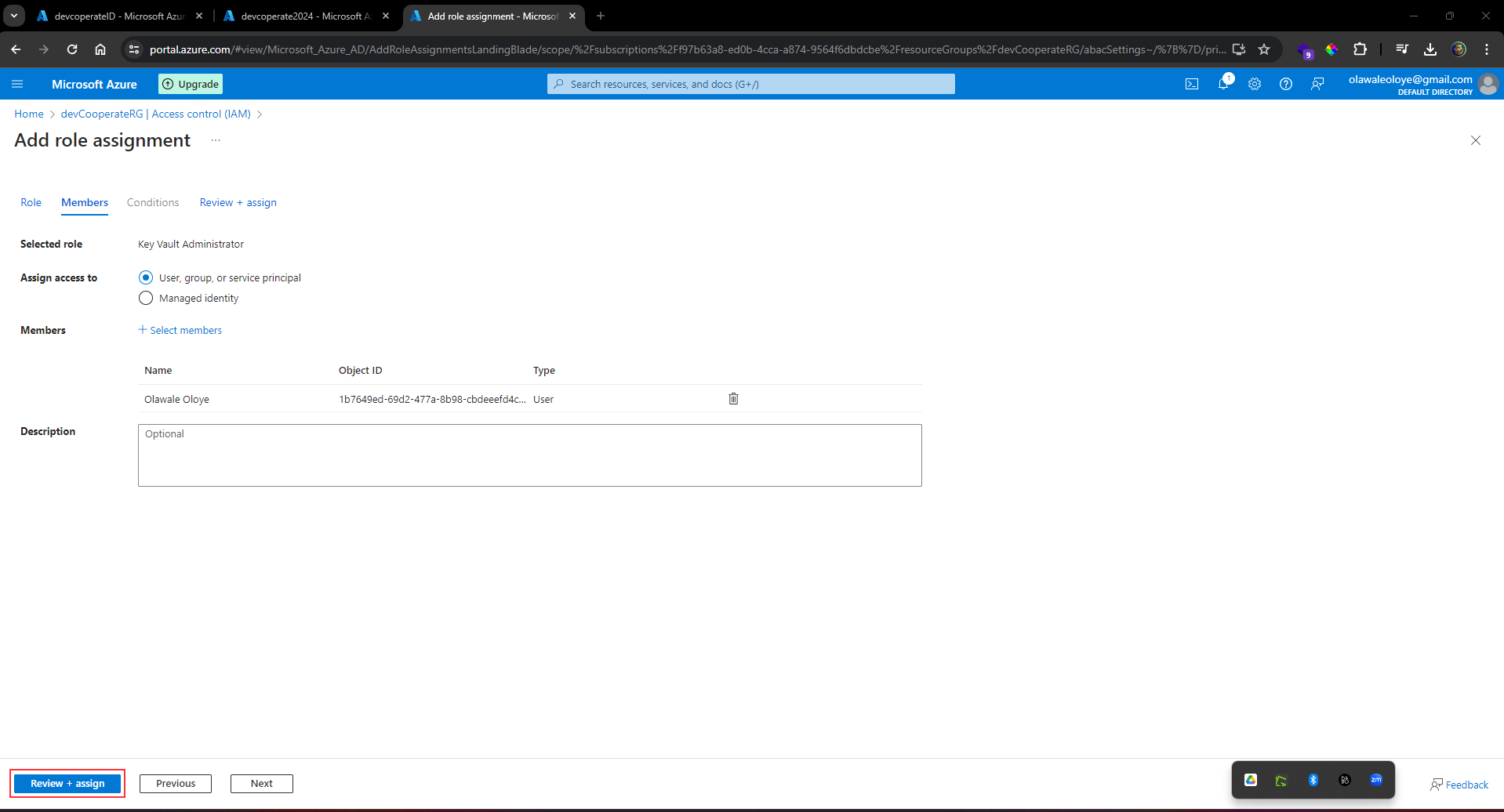1504x812 pixels.
Task: View Azure notifications bell
Action: tap(1223, 84)
